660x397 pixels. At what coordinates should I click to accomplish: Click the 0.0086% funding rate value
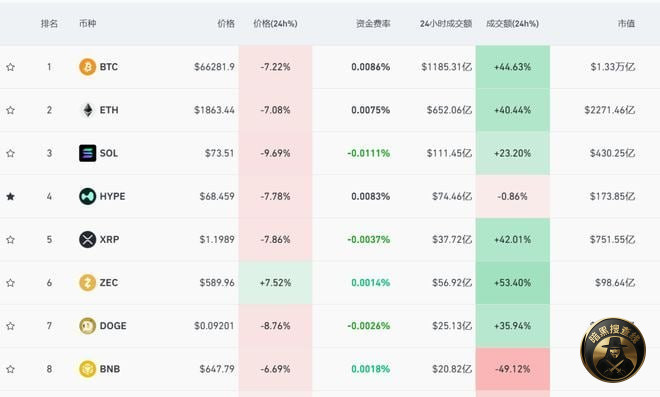pyautogui.click(x=371, y=67)
